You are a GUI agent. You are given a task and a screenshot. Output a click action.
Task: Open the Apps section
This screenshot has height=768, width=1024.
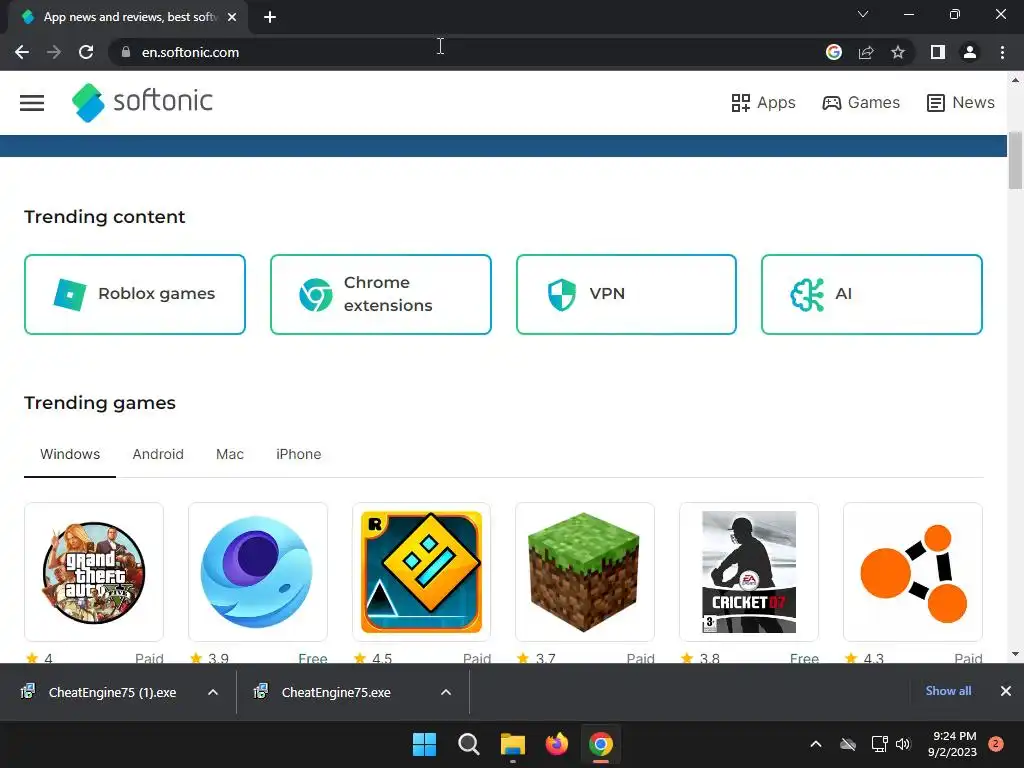(x=763, y=103)
